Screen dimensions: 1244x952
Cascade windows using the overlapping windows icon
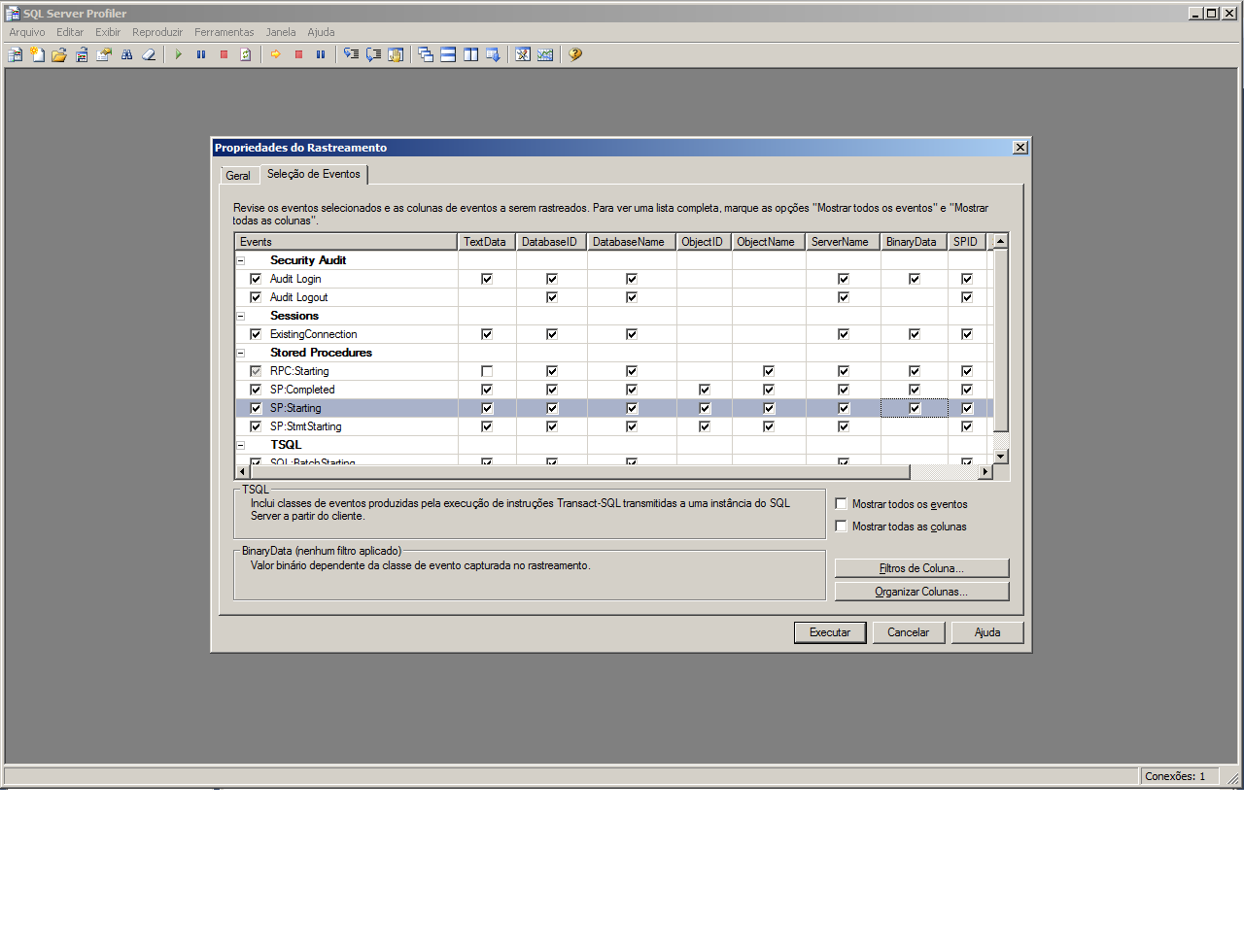coord(426,55)
